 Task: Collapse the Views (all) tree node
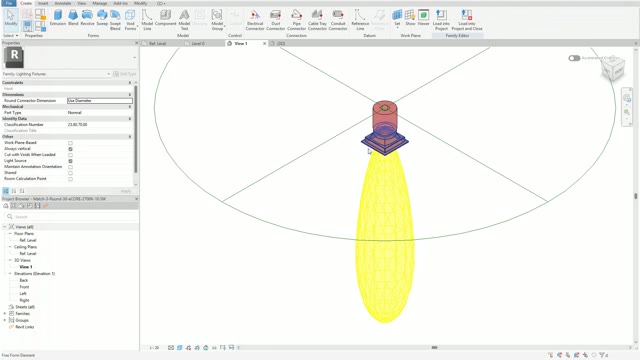tap(5, 227)
